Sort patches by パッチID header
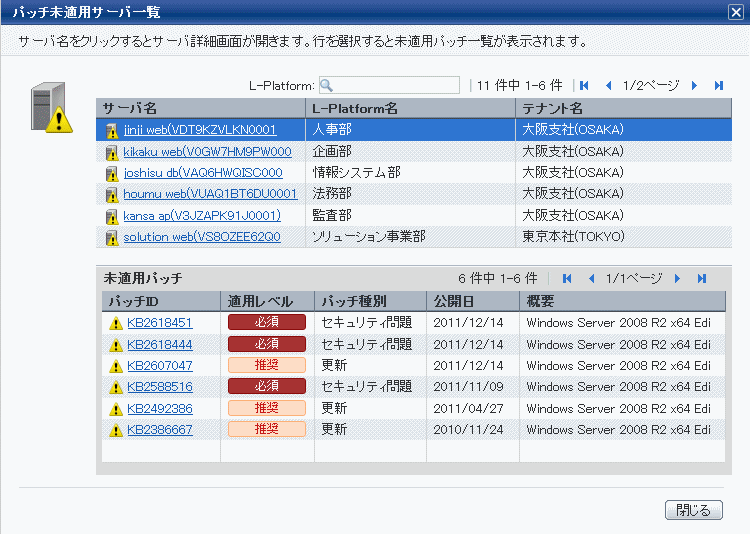750x534 pixels. [x=161, y=301]
